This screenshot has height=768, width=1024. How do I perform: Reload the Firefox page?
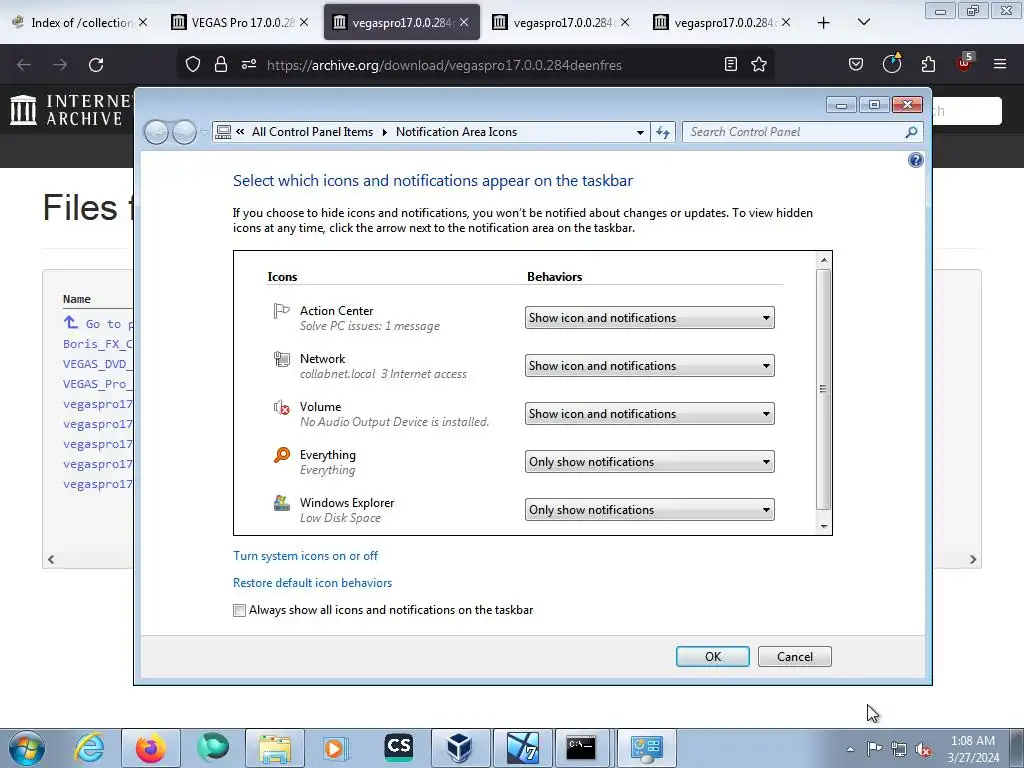(96, 65)
